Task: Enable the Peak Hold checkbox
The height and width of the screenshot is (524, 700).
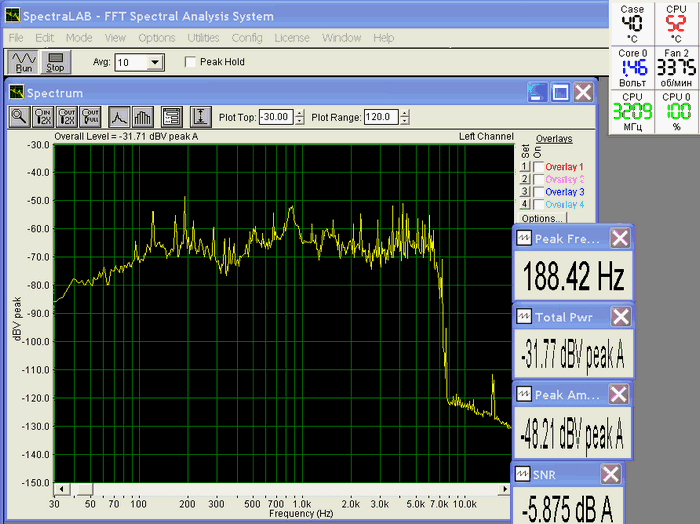Action: click(191, 62)
